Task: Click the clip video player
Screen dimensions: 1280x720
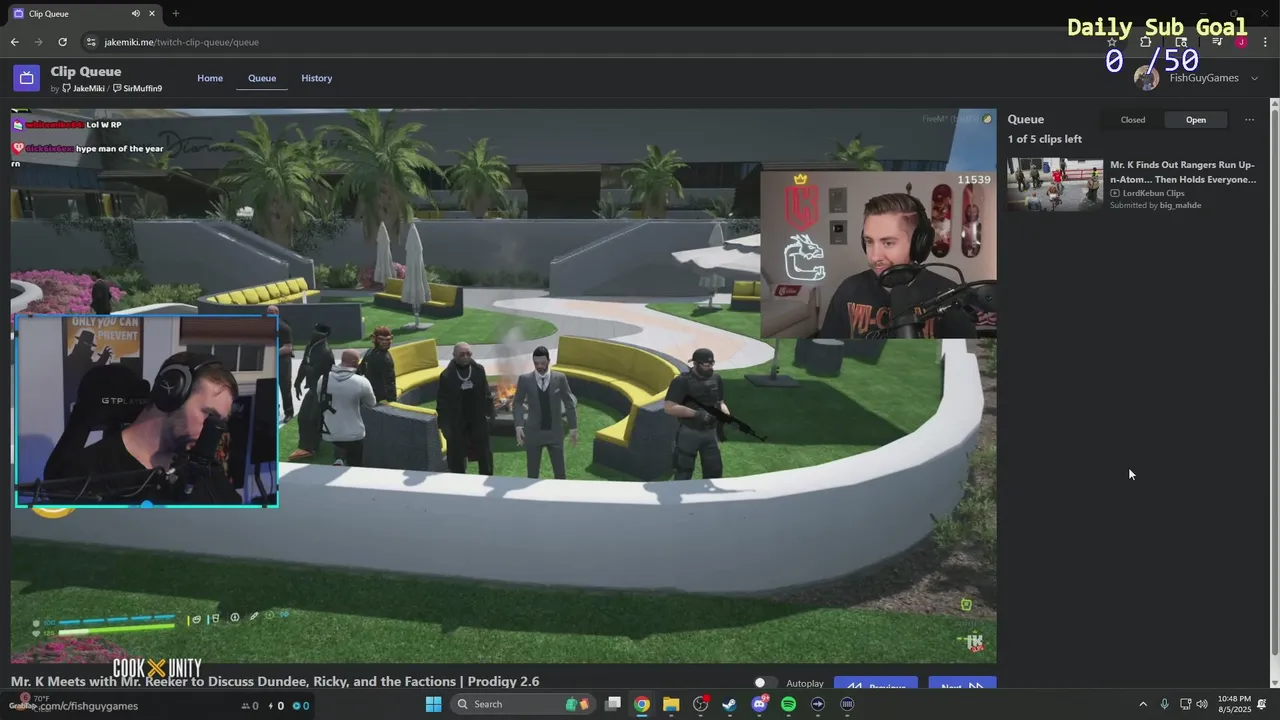Action: click(504, 386)
